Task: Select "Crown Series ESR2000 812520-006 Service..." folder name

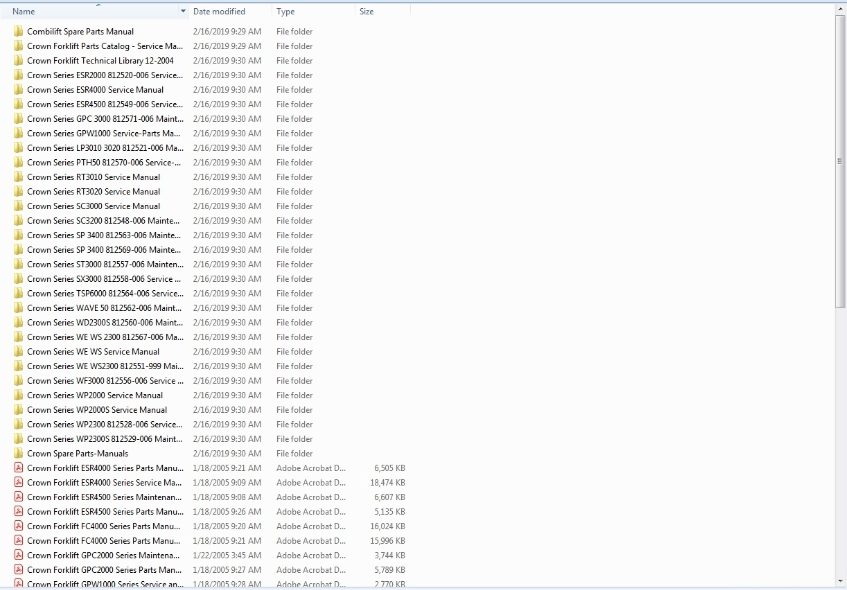Action: tap(105, 75)
